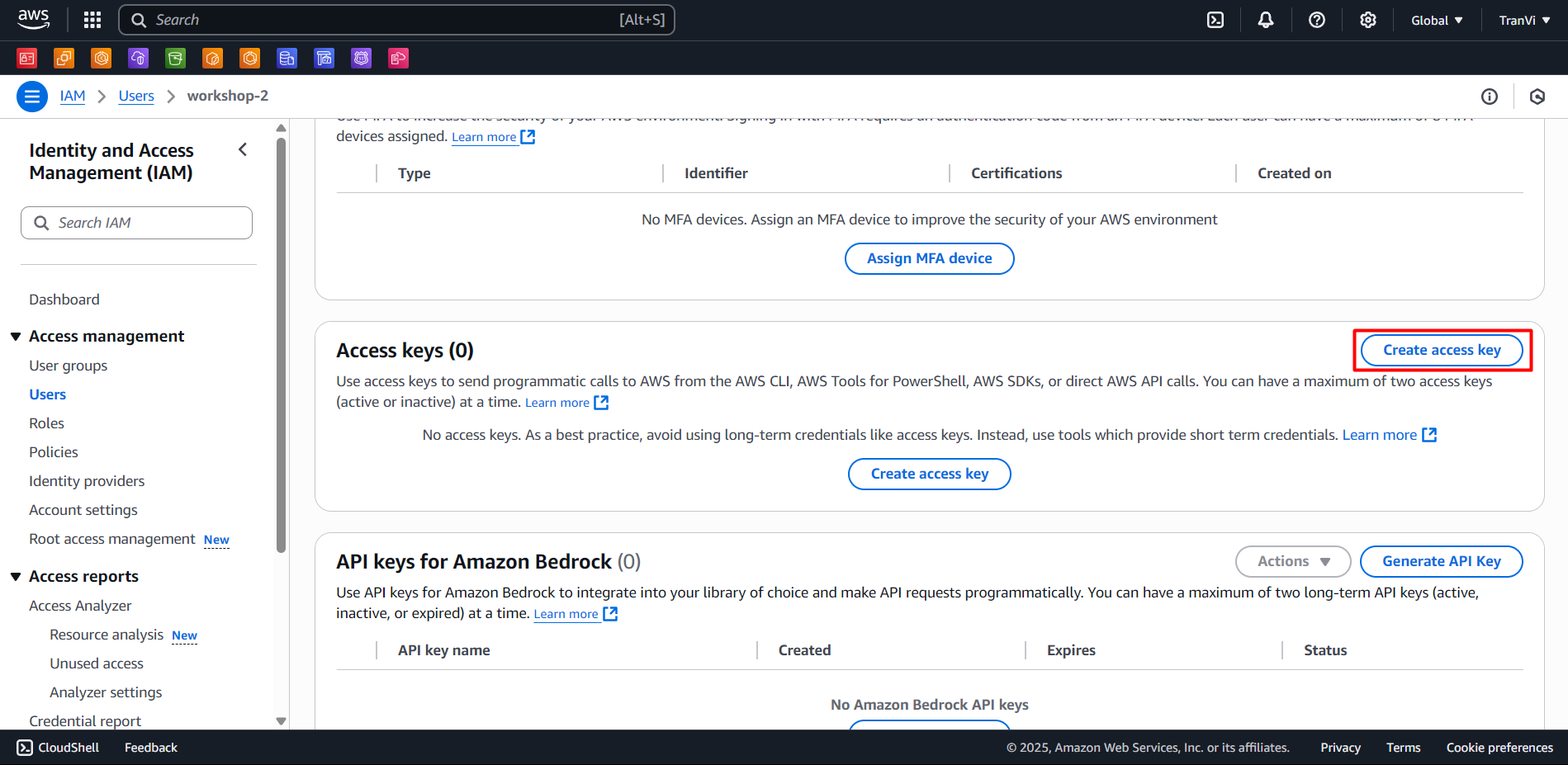1568x765 pixels.
Task: Open the info panel icon at the top right
Action: (x=1490, y=96)
